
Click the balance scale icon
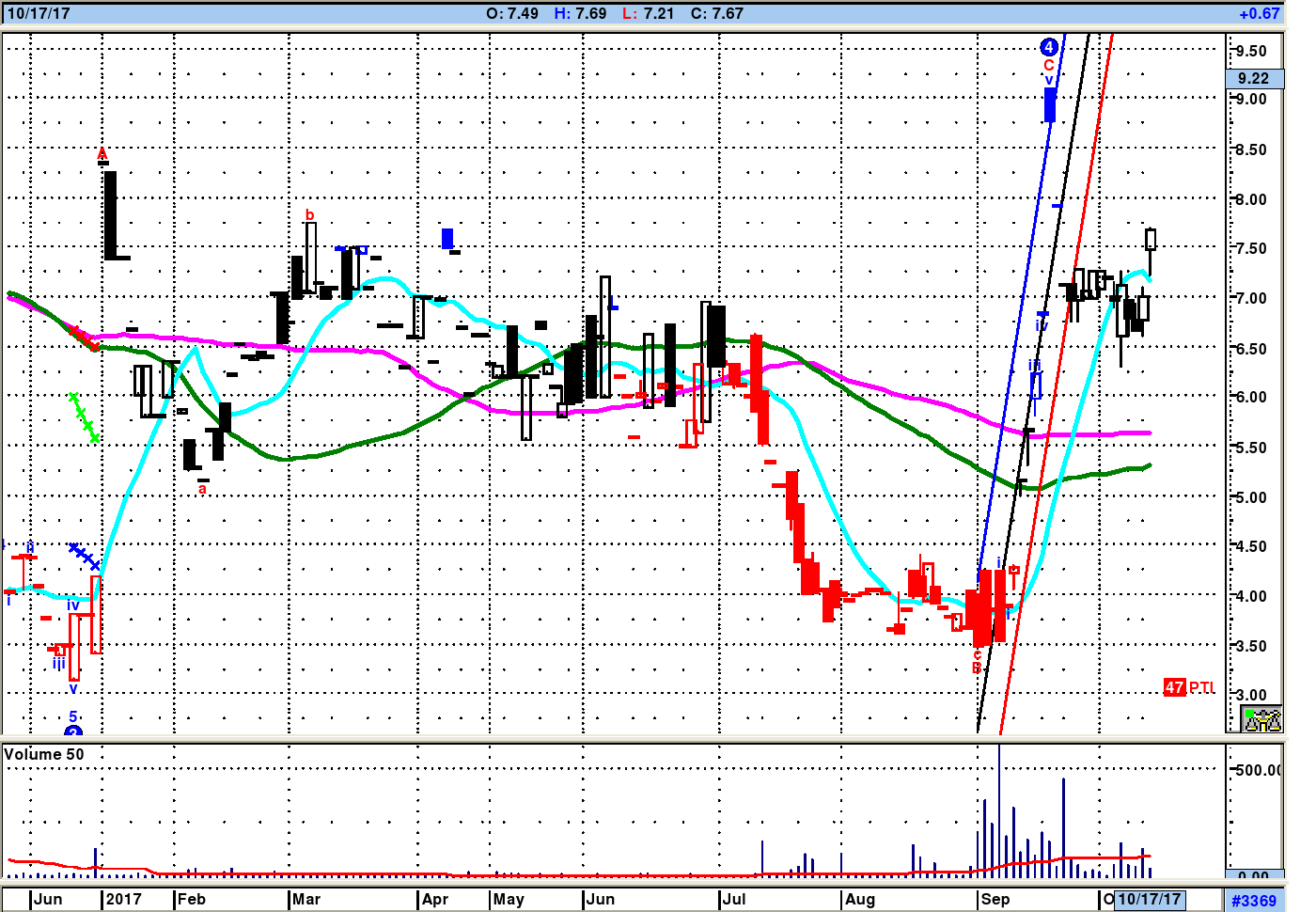pyautogui.click(x=1262, y=719)
